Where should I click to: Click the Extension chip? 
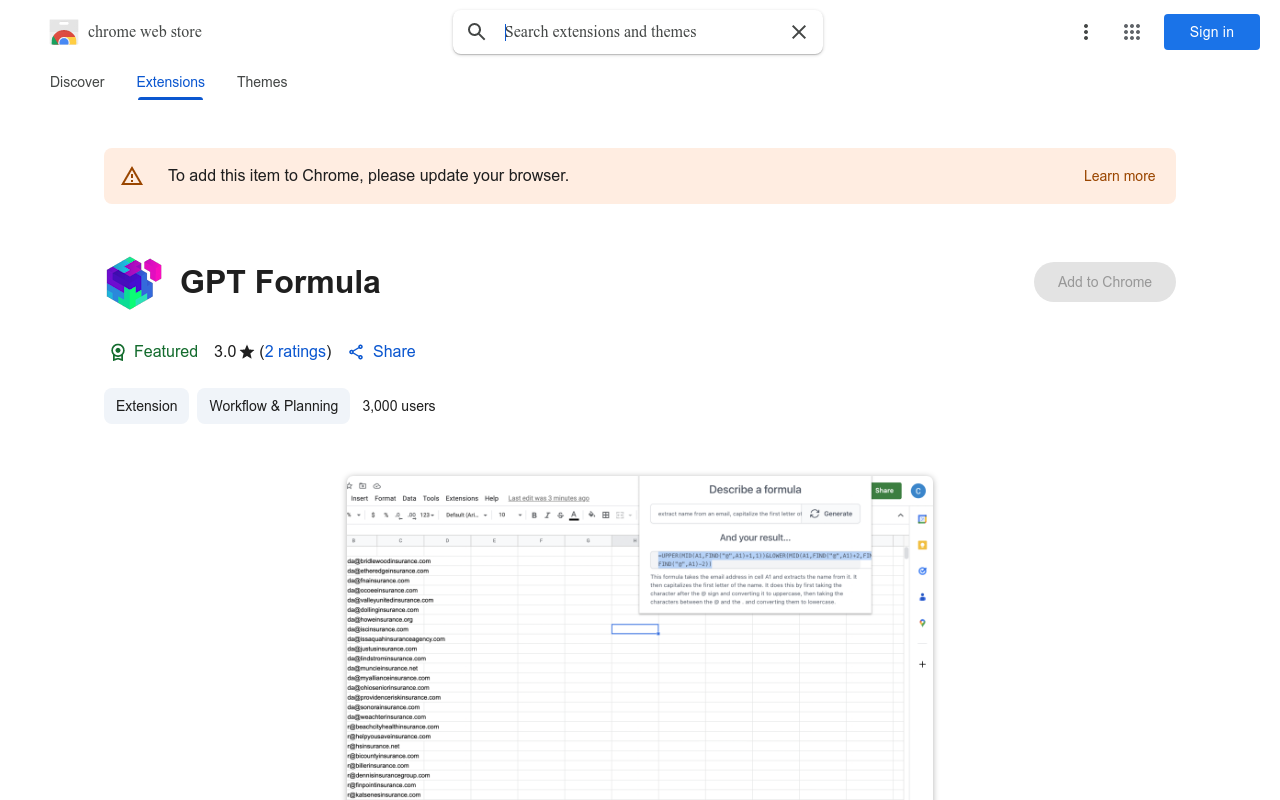146,406
